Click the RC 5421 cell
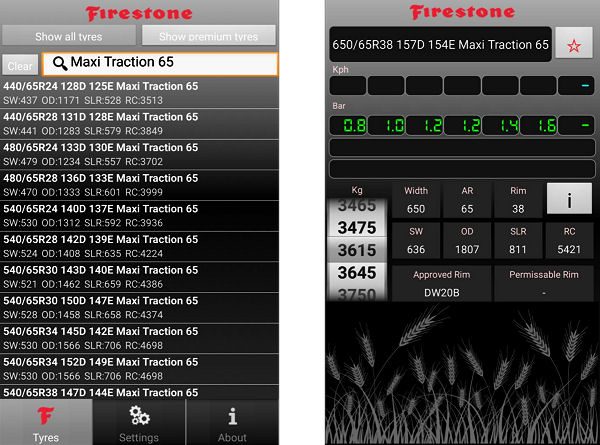Viewport: 600px width, 445px height. [569, 241]
